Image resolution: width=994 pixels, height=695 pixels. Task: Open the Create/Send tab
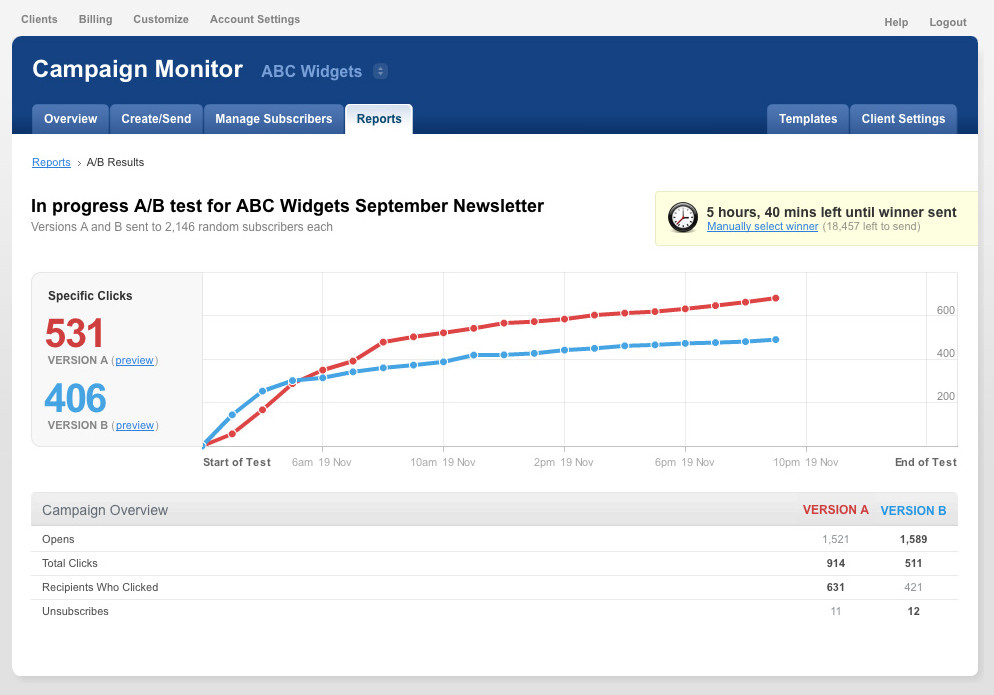tap(156, 119)
